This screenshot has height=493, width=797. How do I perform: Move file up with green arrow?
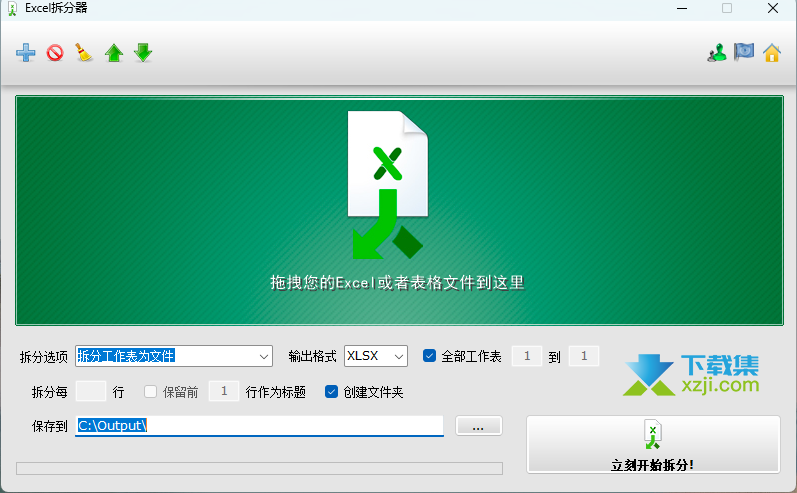click(114, 53)
